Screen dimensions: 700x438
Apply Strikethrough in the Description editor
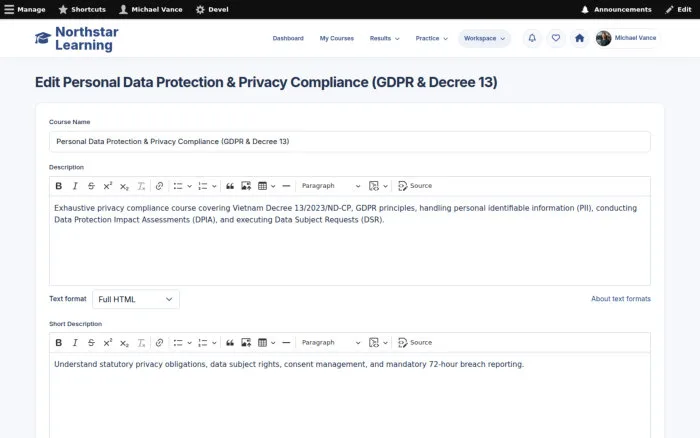pos(91,186)
